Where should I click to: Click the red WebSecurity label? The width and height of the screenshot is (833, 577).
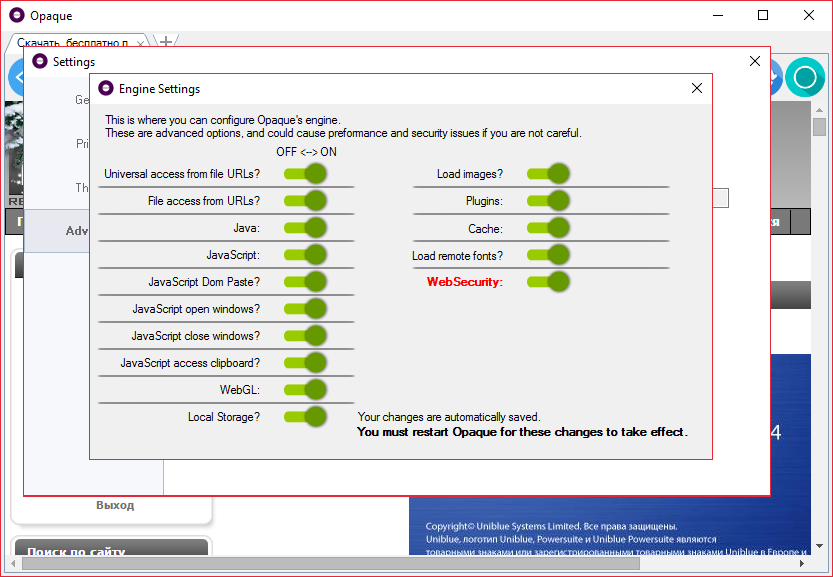(x=464, y=282)
